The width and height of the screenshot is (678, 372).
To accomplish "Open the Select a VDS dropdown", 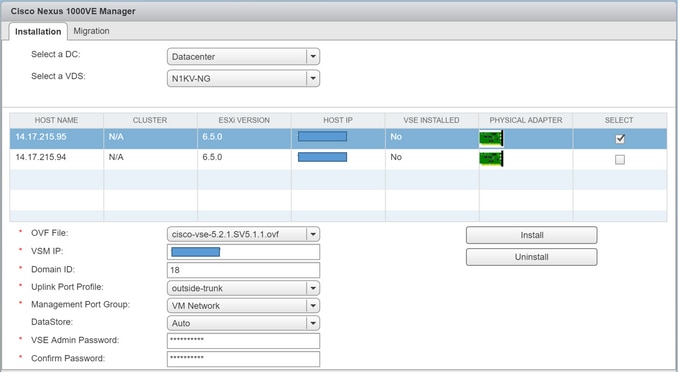I will pyautogui.click(x=243, y=78).
